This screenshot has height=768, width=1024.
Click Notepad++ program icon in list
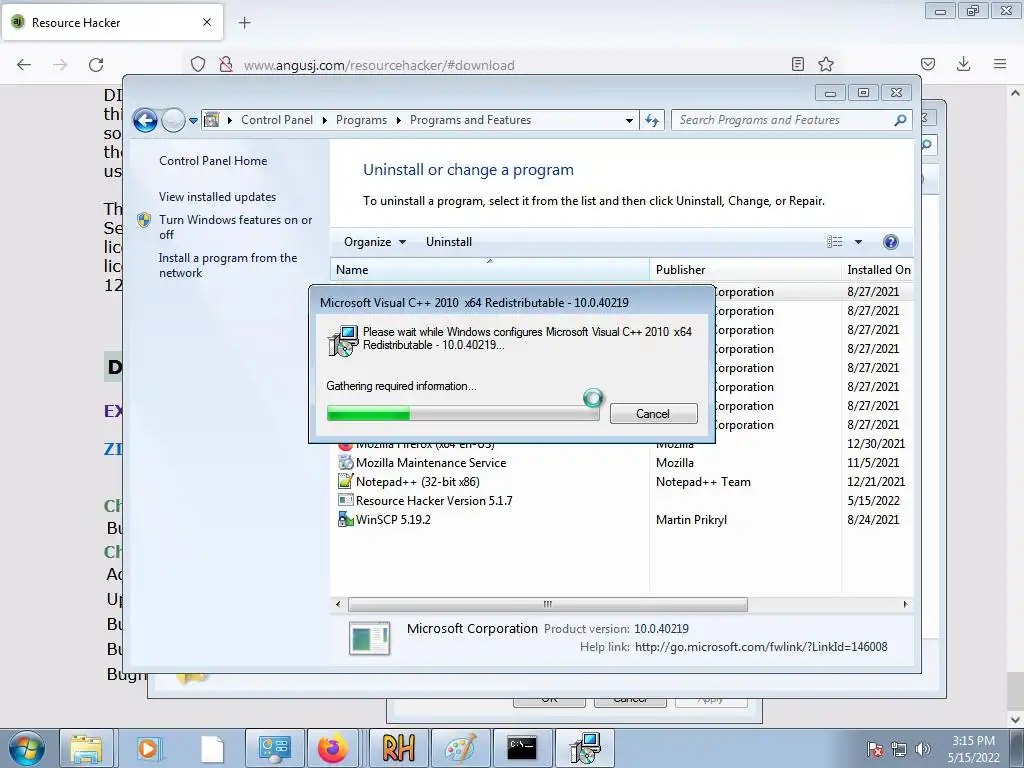[345, 481]
